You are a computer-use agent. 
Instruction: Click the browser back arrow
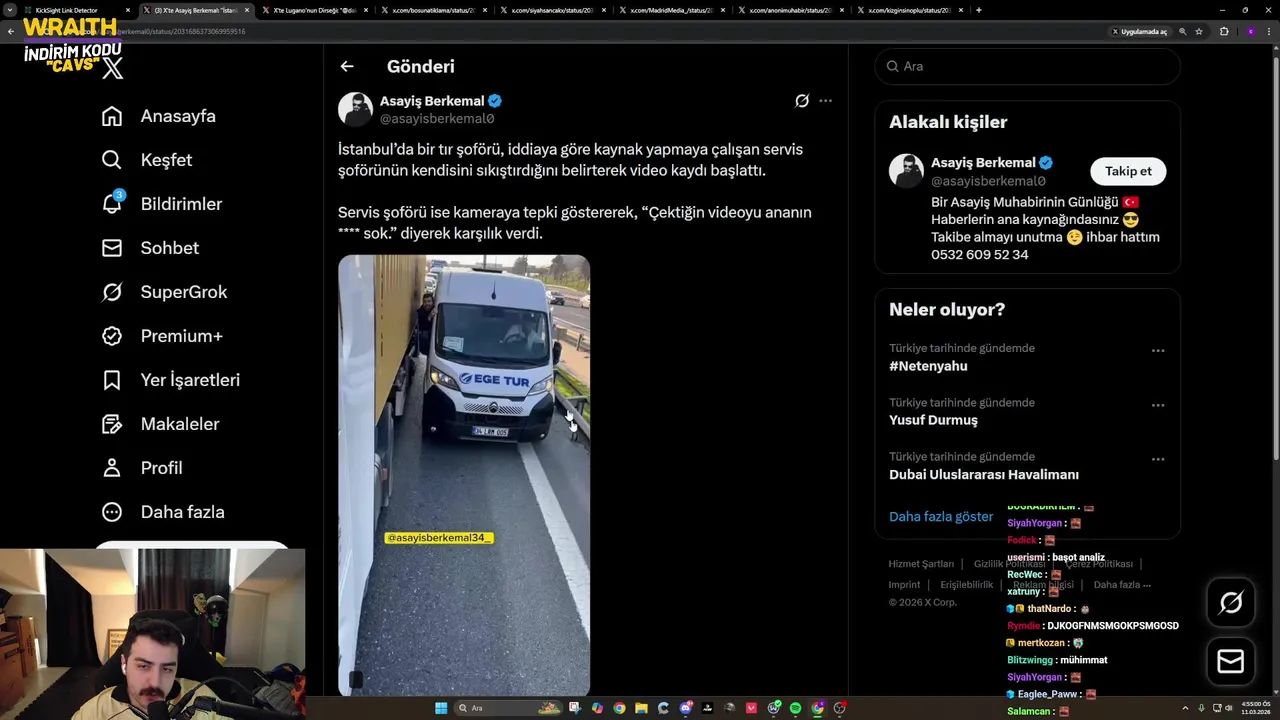tap(11, 31)
